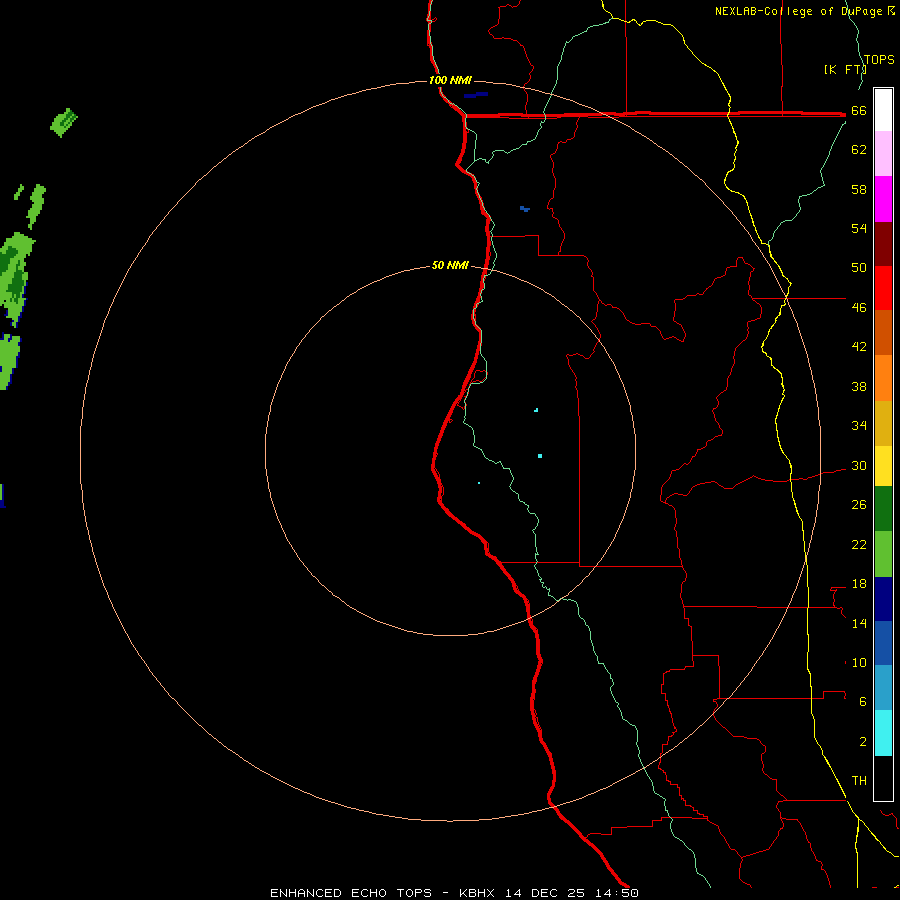This screenshot has height=900, width=900.
Task: Click the black TH legend swatch
Action: pos(883,778)
